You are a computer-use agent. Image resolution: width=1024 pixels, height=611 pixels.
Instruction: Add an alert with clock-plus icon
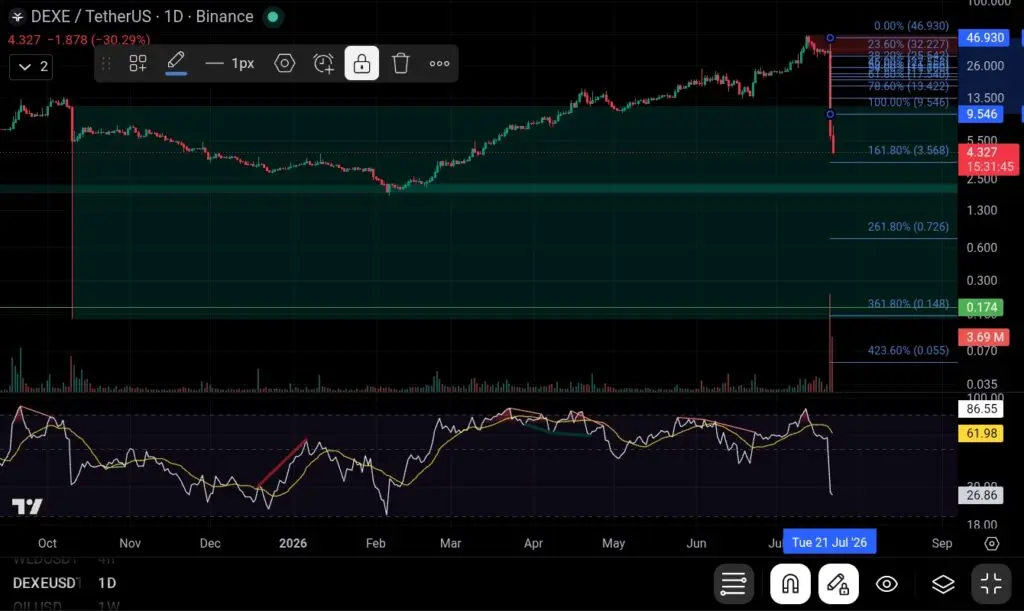tap(323, 63)
